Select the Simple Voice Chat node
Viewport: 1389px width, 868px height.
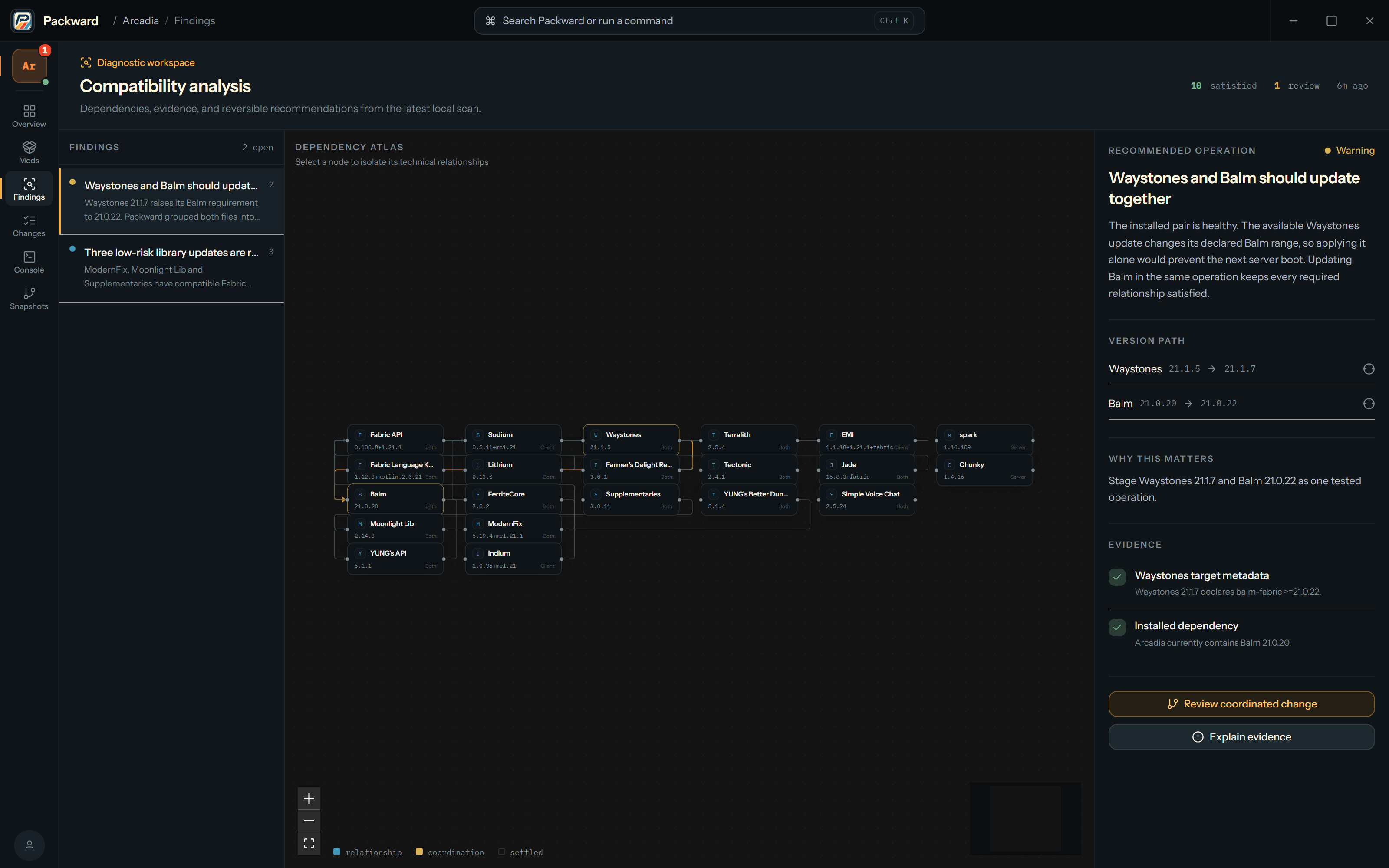pos(867,500)
